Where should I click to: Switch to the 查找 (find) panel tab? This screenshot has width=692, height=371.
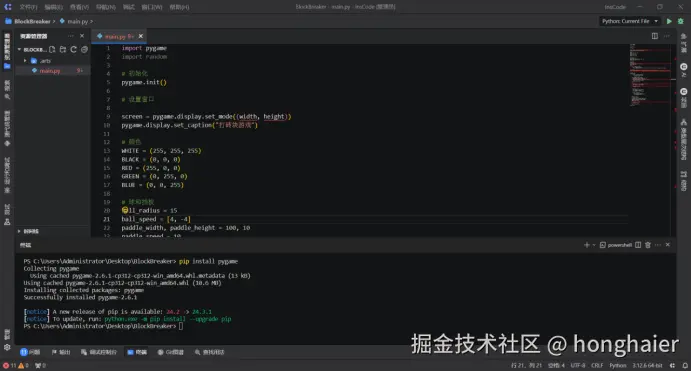[x=210, y=352]
